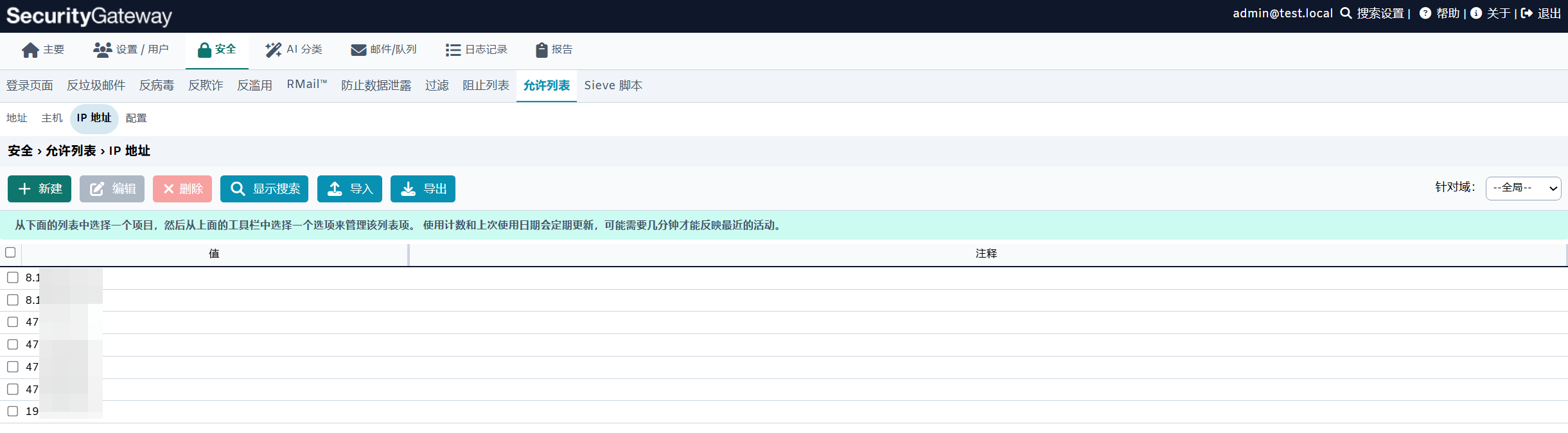Screen dimensions: 1568x433
Task: Open 设置 / 用户 users section
Action: coord(130,50)
